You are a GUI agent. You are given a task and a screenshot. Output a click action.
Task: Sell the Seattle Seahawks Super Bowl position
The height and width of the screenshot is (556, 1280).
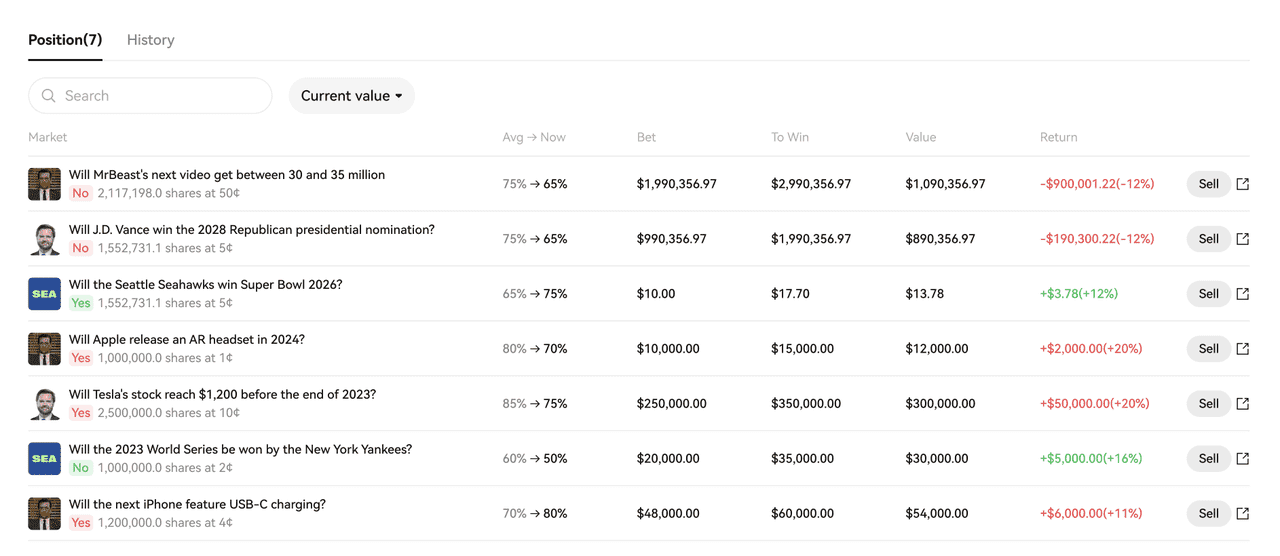1208,294
